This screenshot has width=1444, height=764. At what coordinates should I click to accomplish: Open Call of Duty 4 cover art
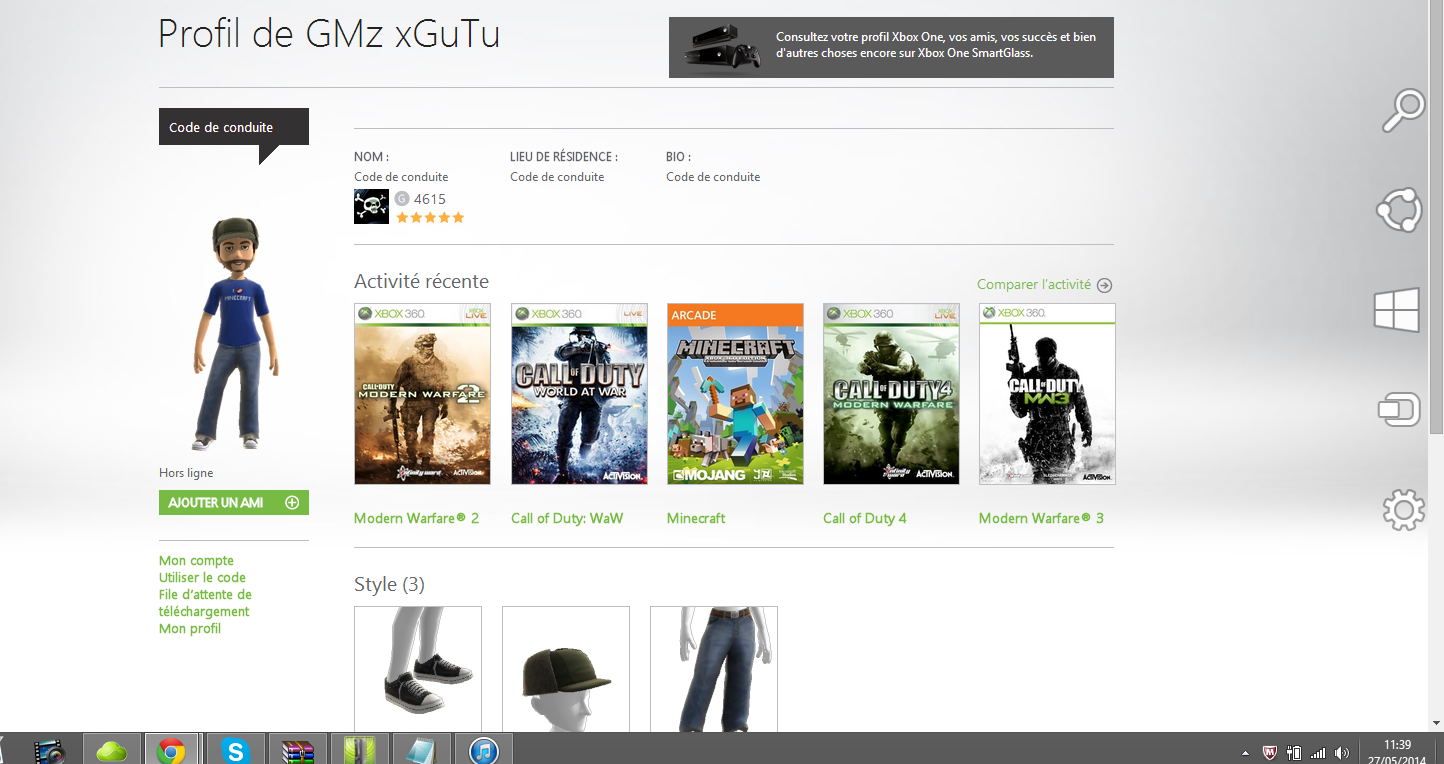point(891,394)
